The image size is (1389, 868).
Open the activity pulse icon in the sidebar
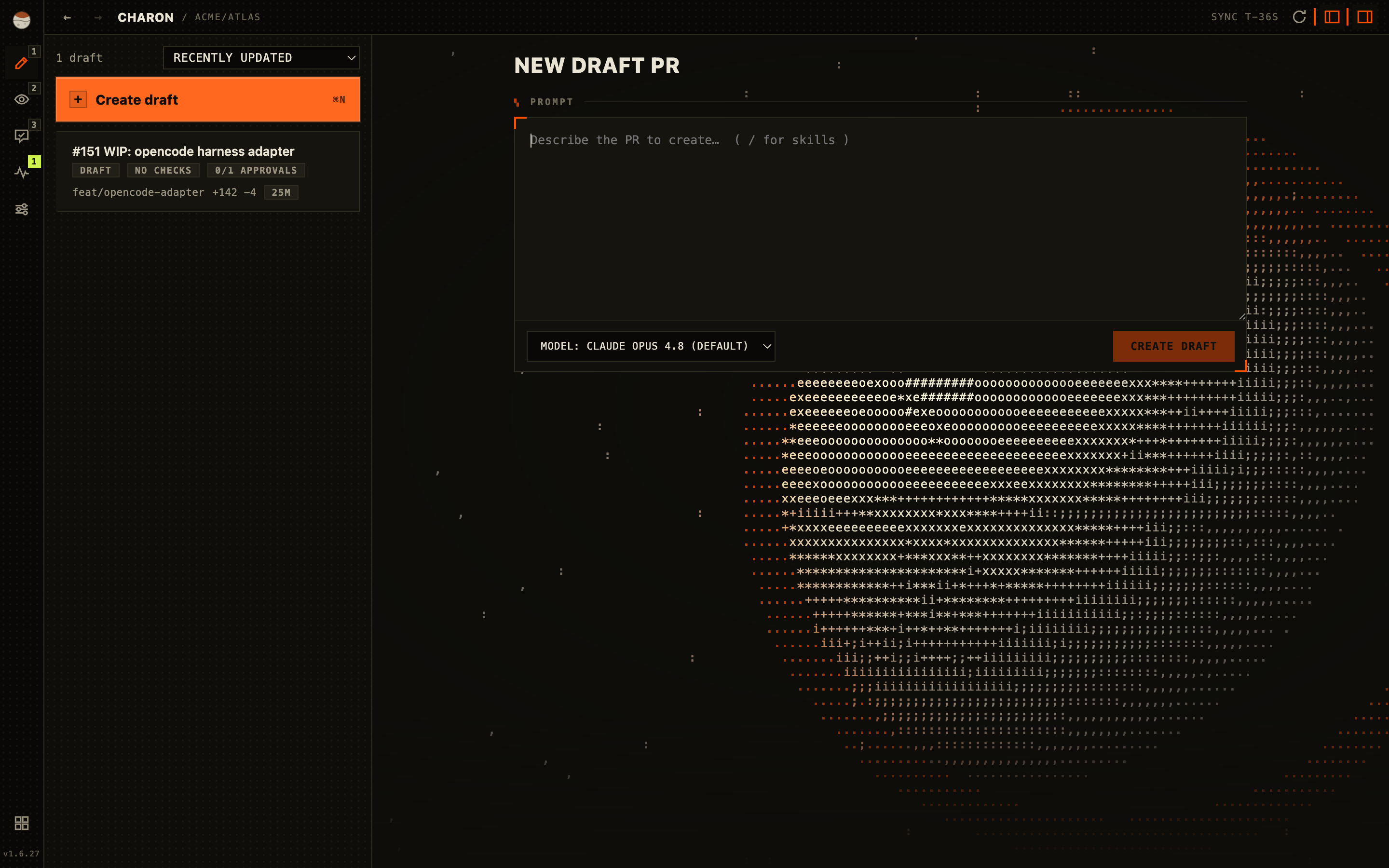(x=21, y=173)
